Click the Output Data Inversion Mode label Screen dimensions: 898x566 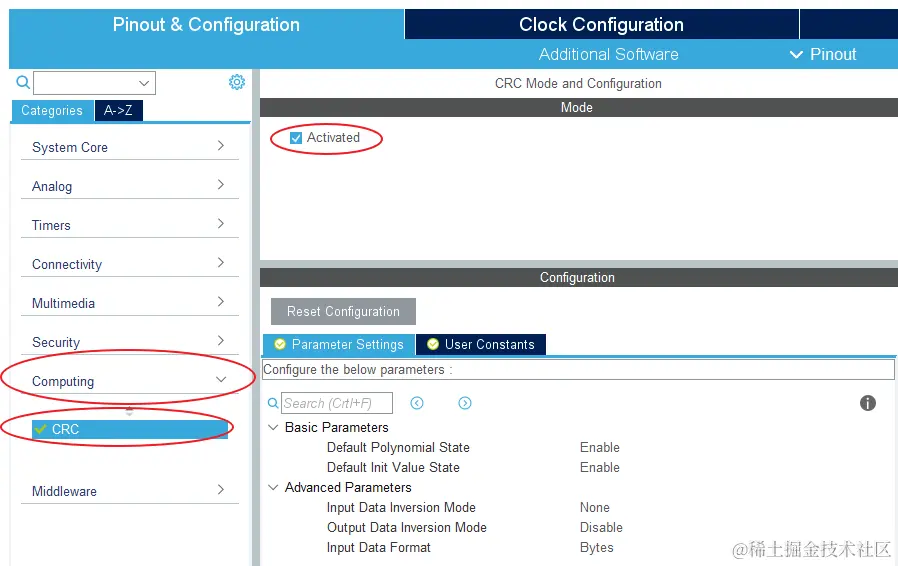pyautogui.click(x=407, y=528)
